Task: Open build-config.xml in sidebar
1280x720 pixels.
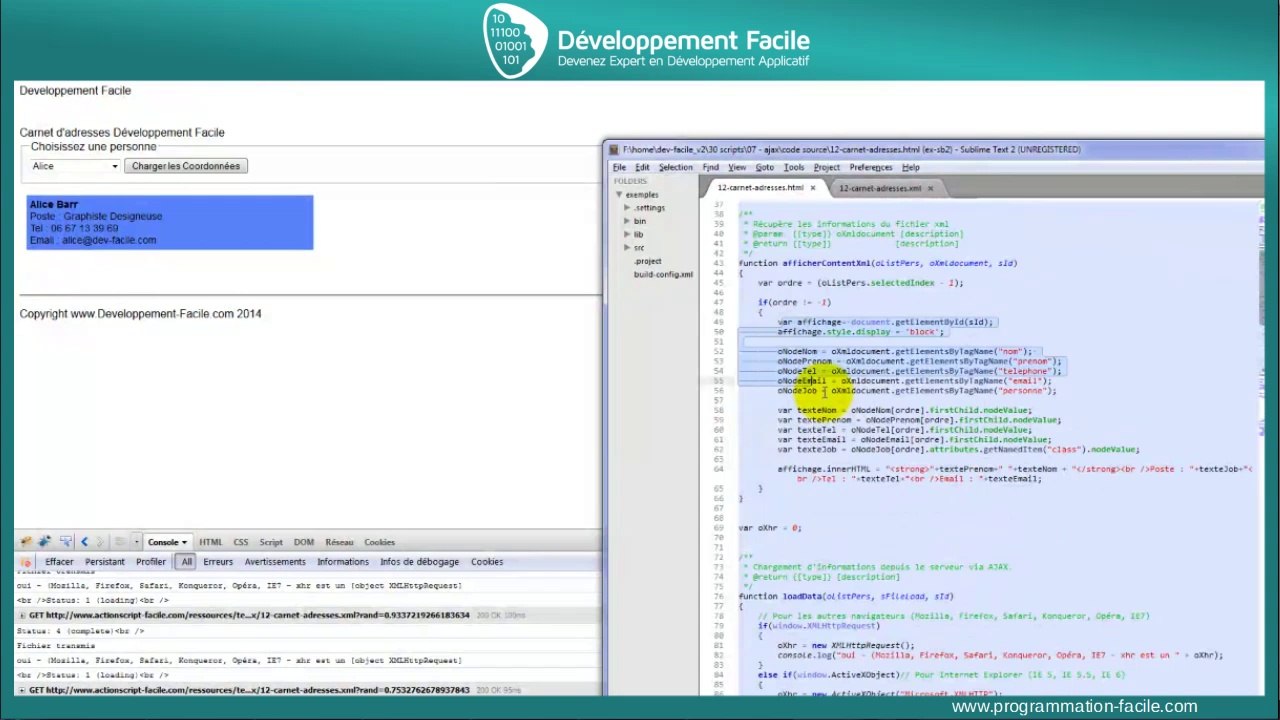Action: pos(663,274)
